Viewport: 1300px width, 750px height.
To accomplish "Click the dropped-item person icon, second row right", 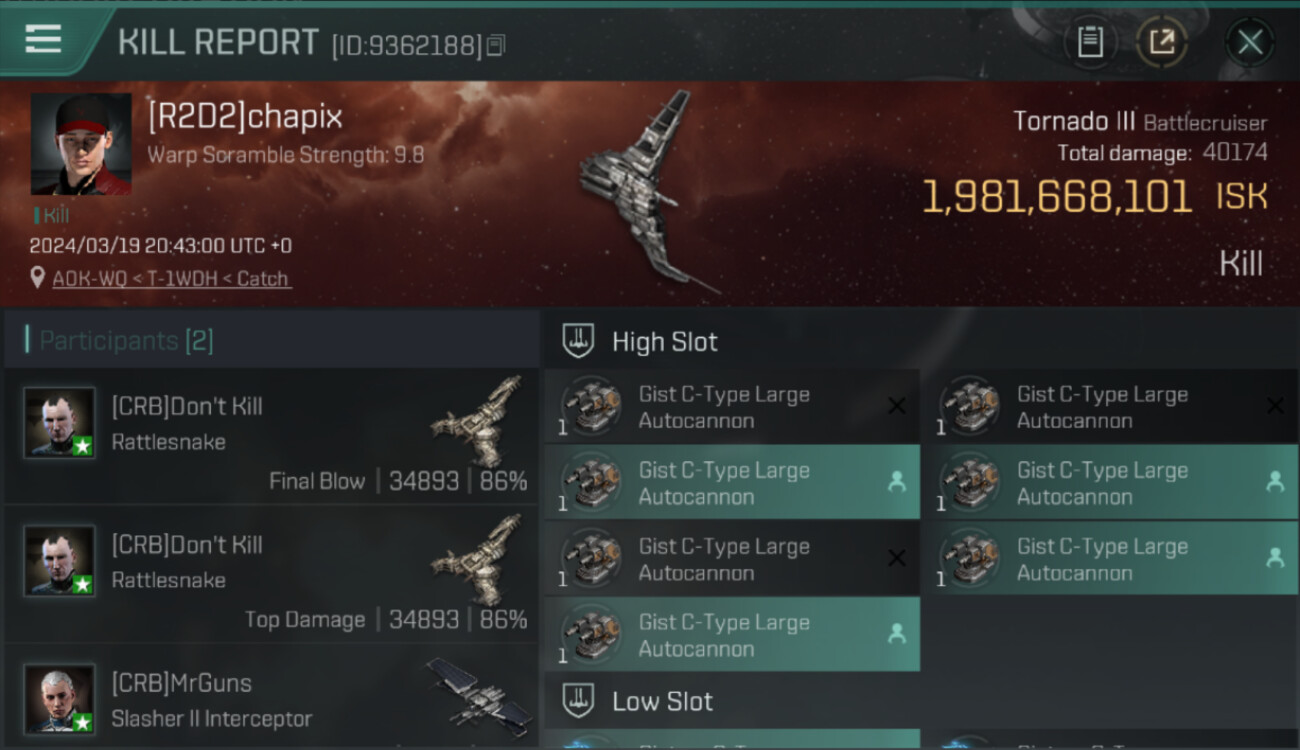I will point(1275,482).
